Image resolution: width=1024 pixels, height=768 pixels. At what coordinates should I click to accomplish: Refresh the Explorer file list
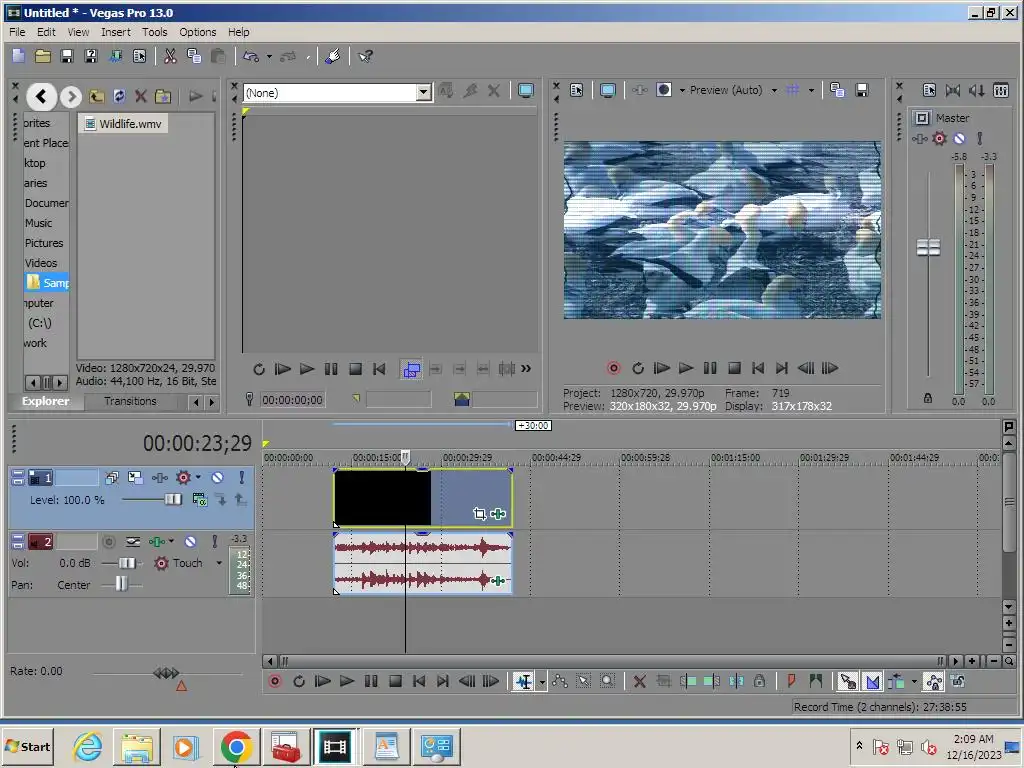click(x=119, y=97)
